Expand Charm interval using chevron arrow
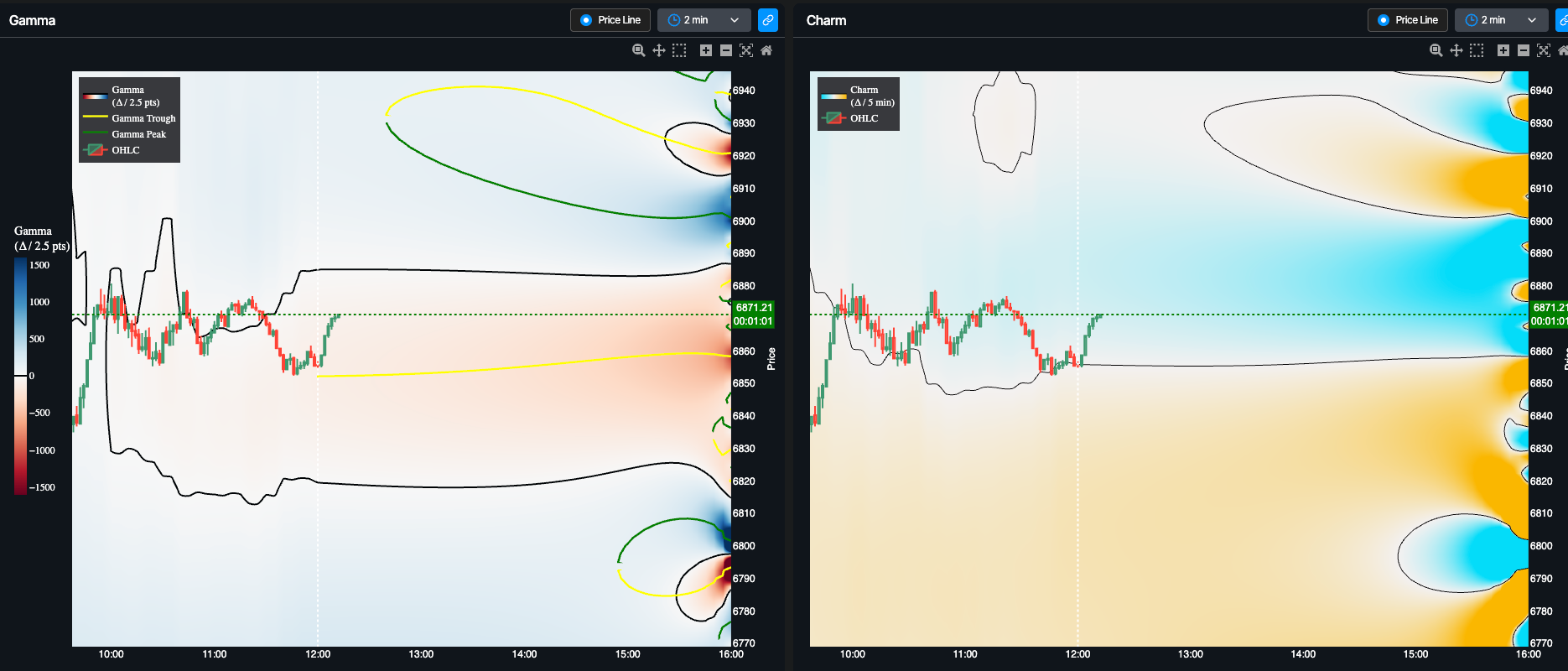 [1532, 20]
